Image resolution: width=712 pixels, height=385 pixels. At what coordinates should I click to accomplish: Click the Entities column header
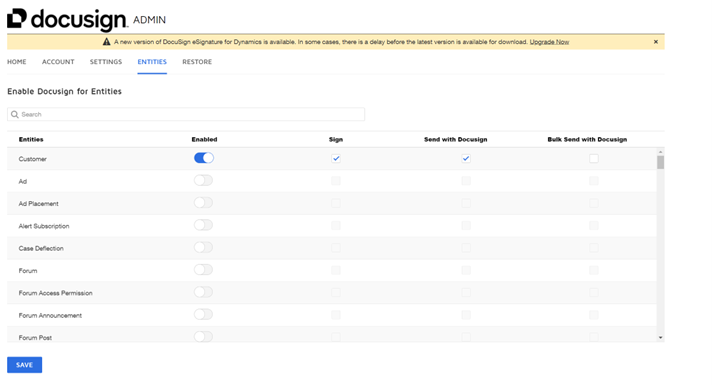[31, 139]
